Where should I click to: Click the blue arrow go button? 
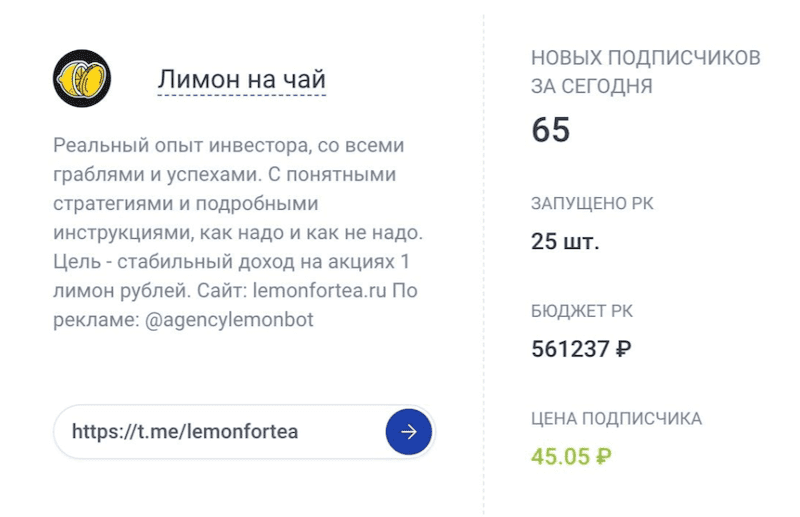tap(409, 432)
